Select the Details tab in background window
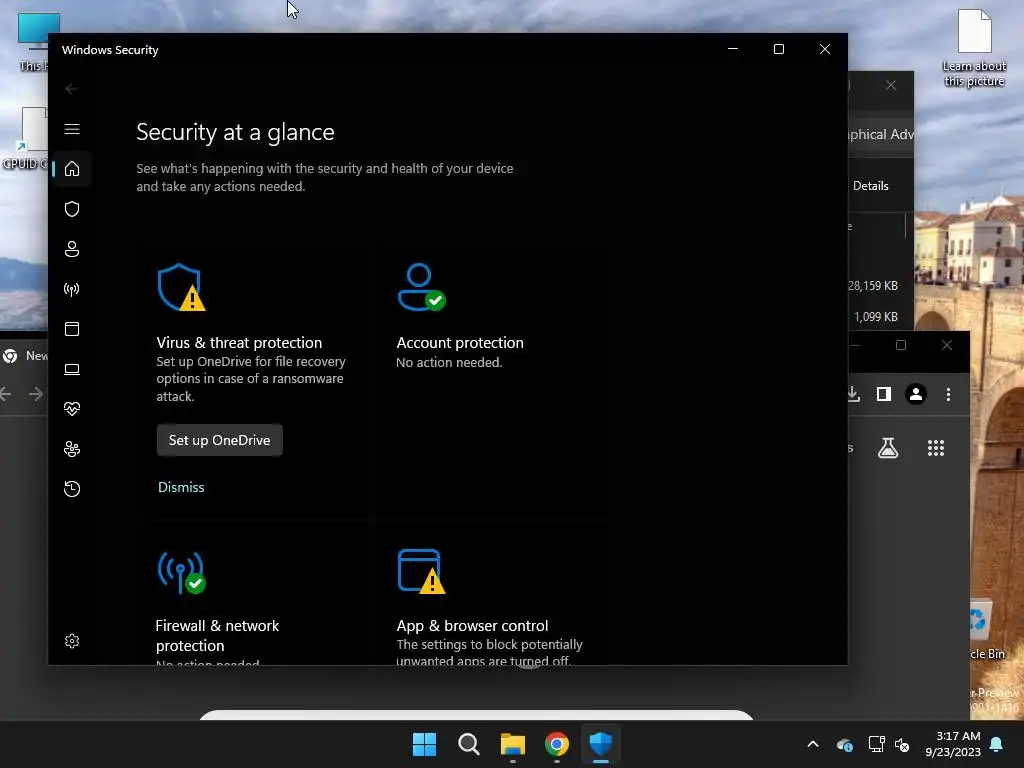This screenshot has width=1024, height=768. pos(871,186)
